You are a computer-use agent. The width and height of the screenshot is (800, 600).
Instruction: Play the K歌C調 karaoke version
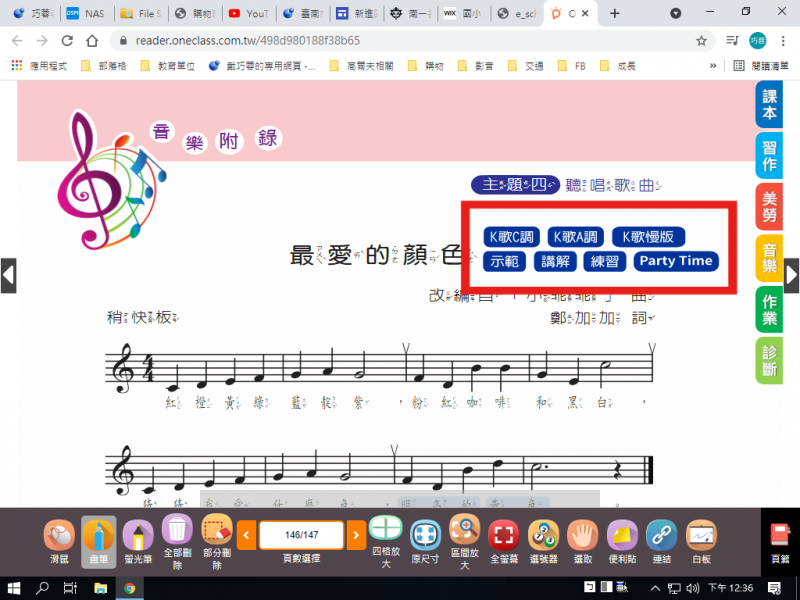point(512,237)
